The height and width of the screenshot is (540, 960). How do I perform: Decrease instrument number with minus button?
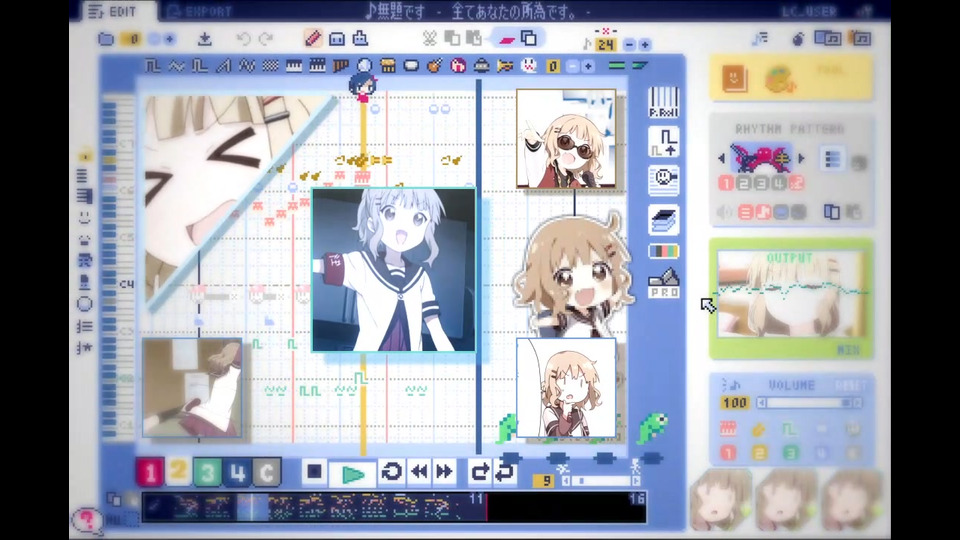tap(572, 66)
